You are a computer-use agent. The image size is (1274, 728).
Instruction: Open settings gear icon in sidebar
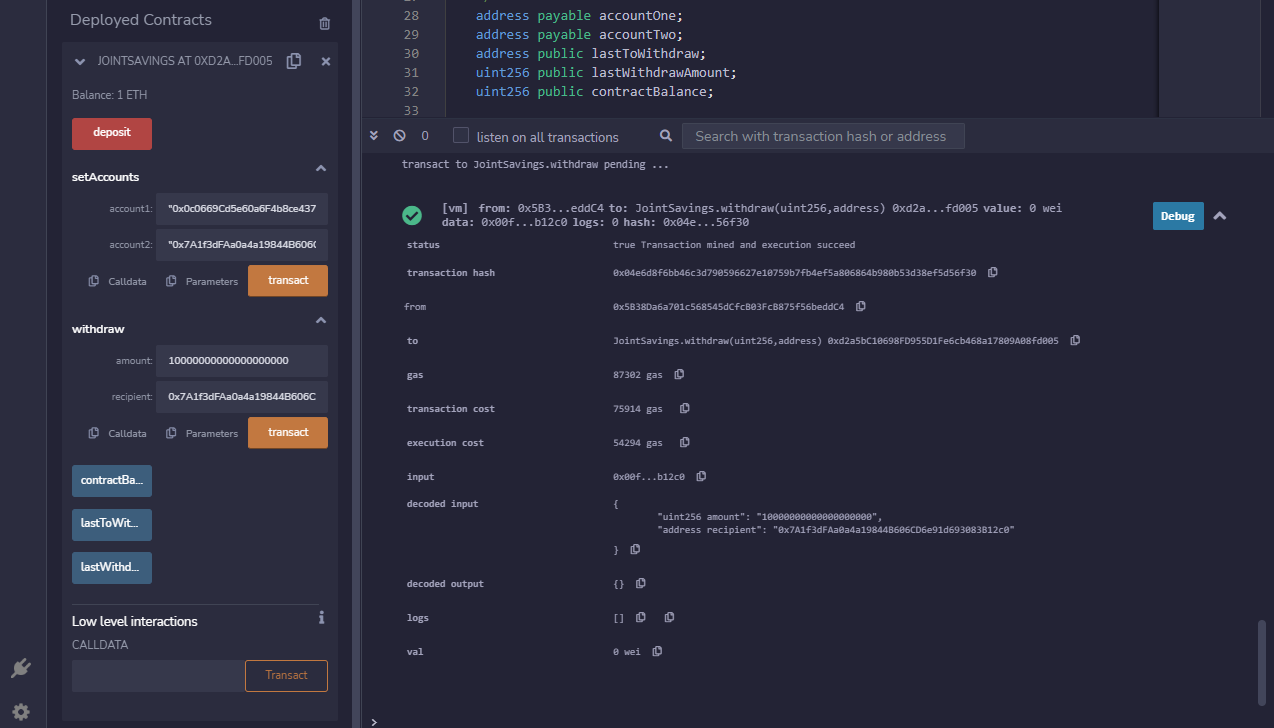(20, 712)
